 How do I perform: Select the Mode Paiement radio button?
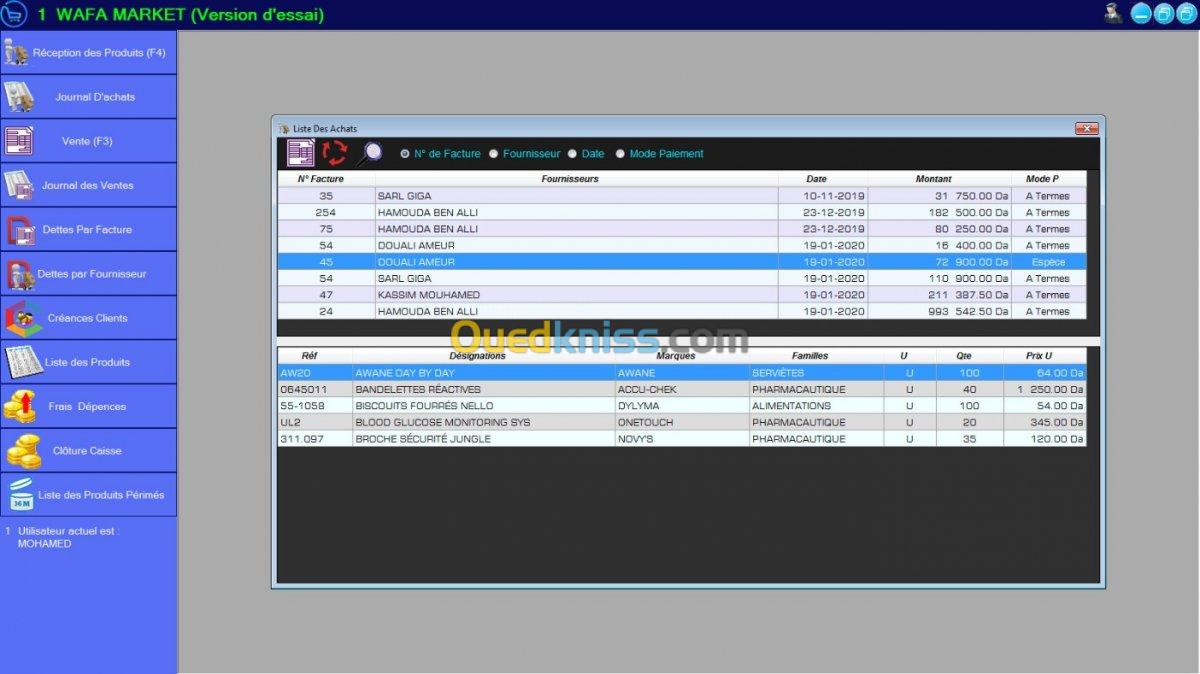click(620, 154)
